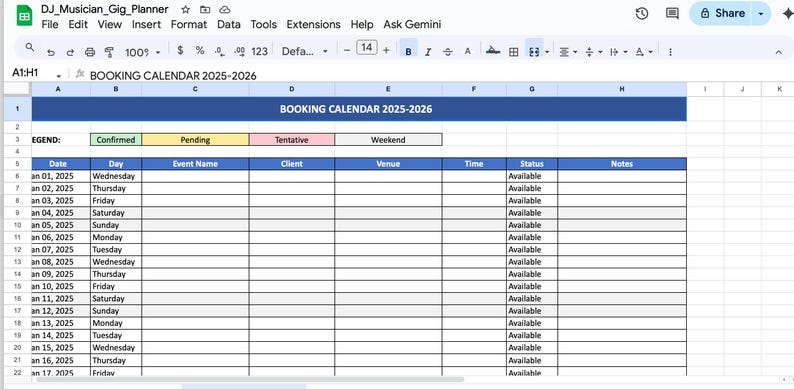The width and height of the screenshot is (794, 389).
Task: Rename document title DJ_Musician_Gig_Planner
Action: 105,9
